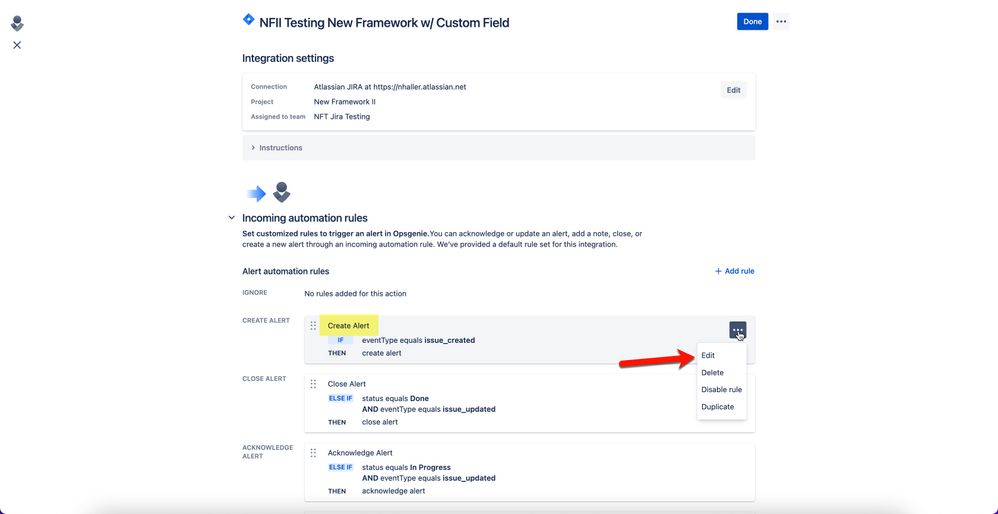Click the Create Alert rule's three-dot menu button
998x514 pixels.
pyautogui.click(x=738, y=330)
